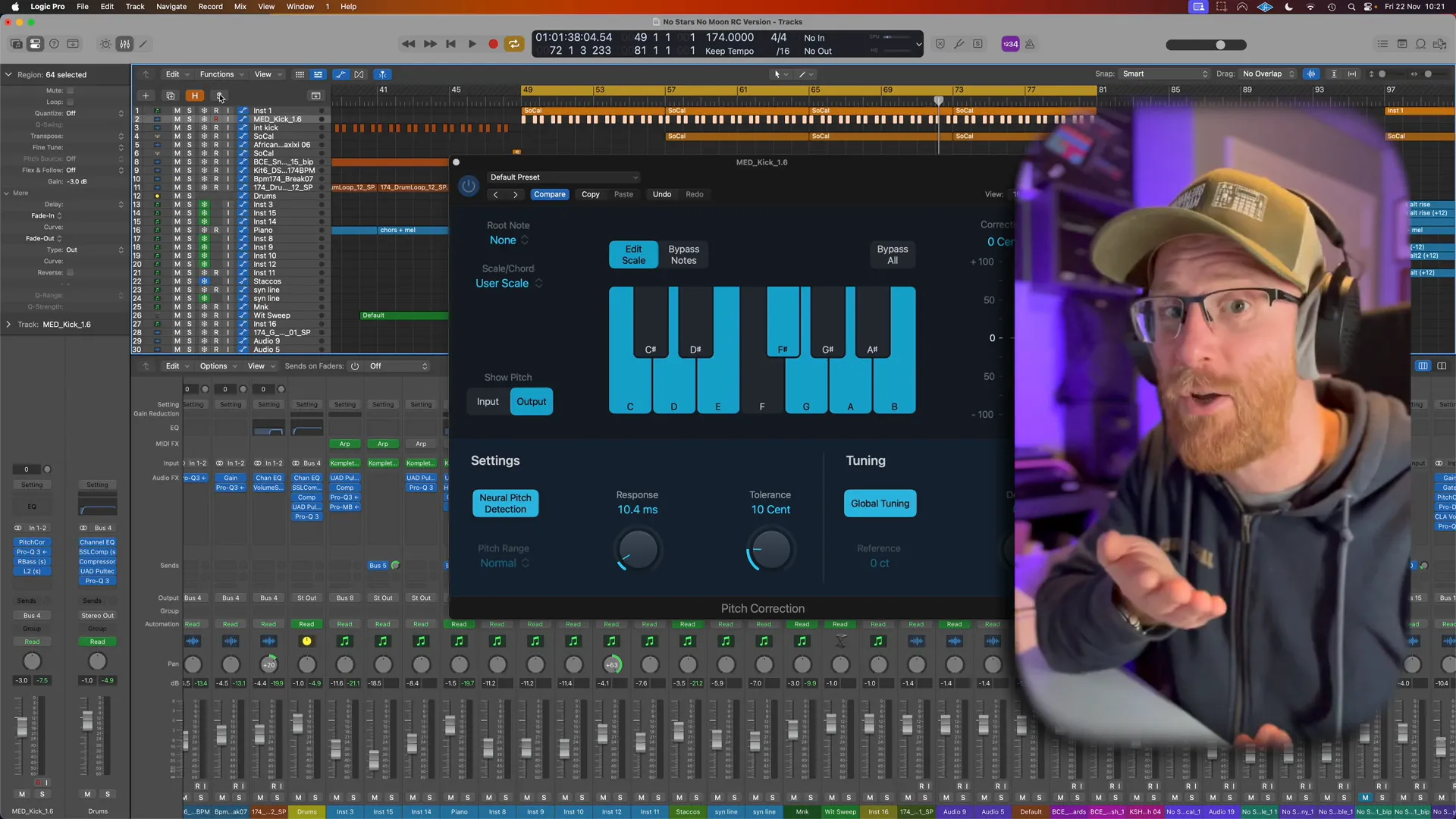Toggle the Inspector panel icon

pyautogui.click(x=35, y=44)
